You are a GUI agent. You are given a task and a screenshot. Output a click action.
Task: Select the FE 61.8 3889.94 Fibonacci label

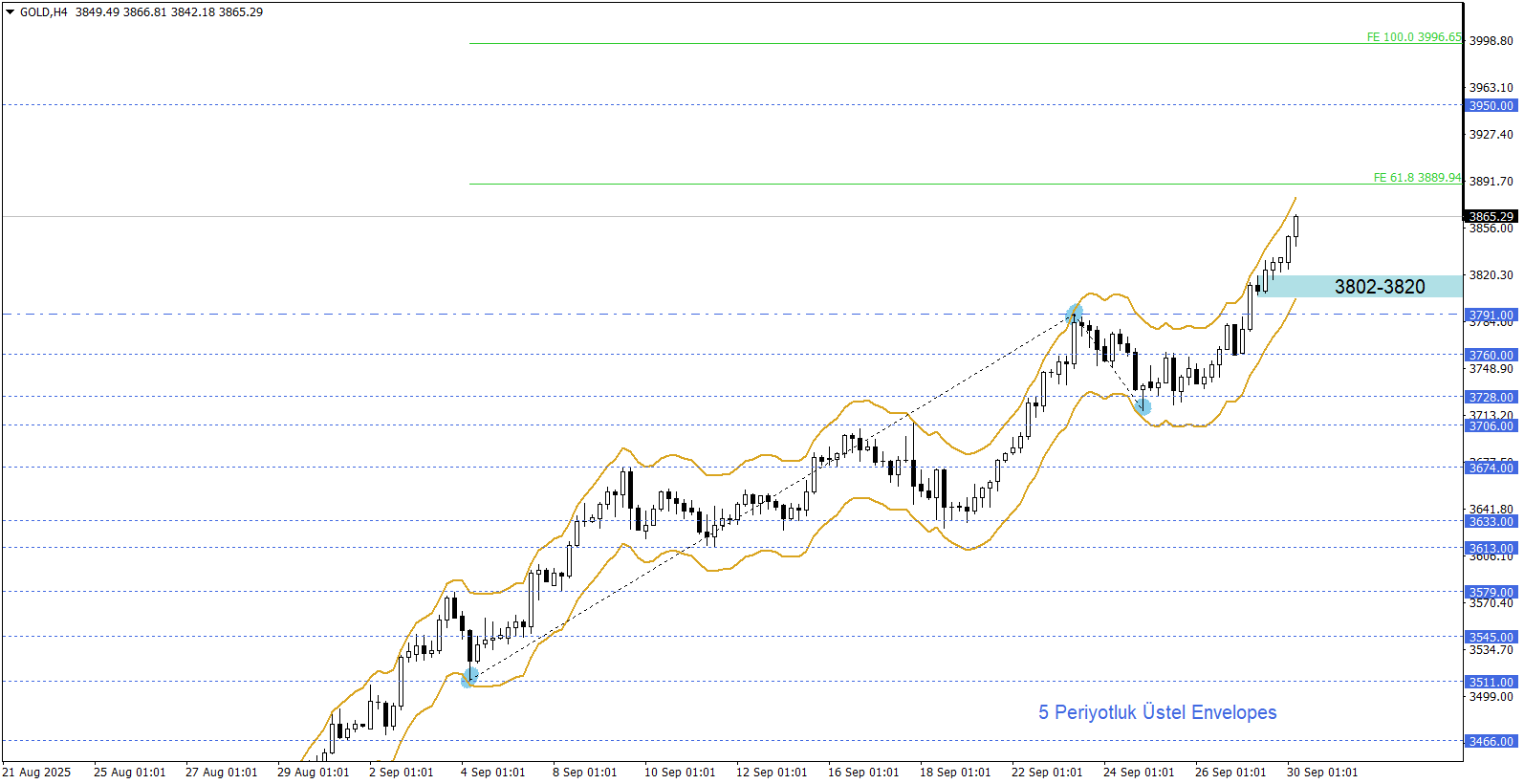pyautogui.click(x=1417, y=178)
